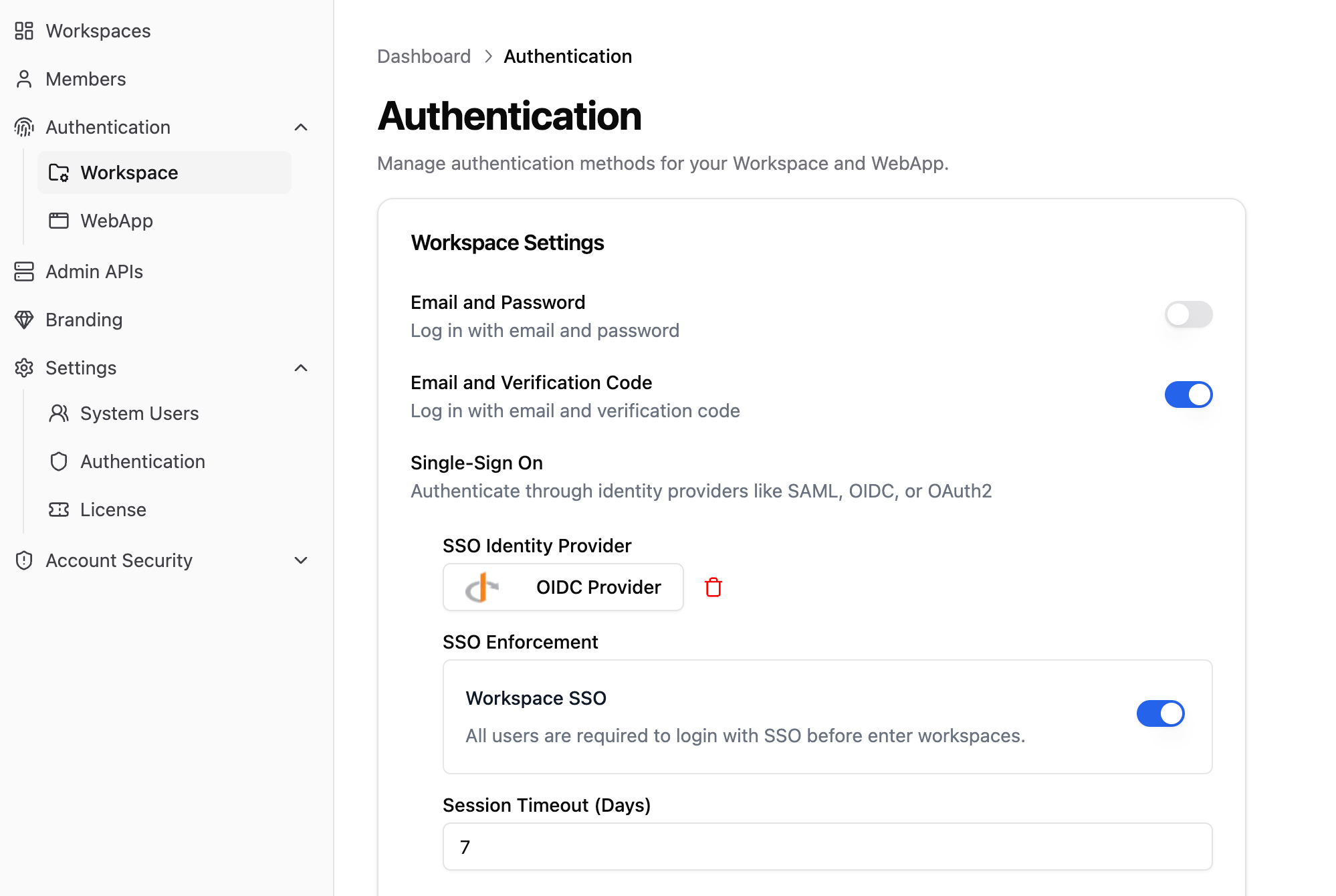Click the Settings gear icon
The height and width of the screenshot is (896, 1336).
tap(24, 368)
